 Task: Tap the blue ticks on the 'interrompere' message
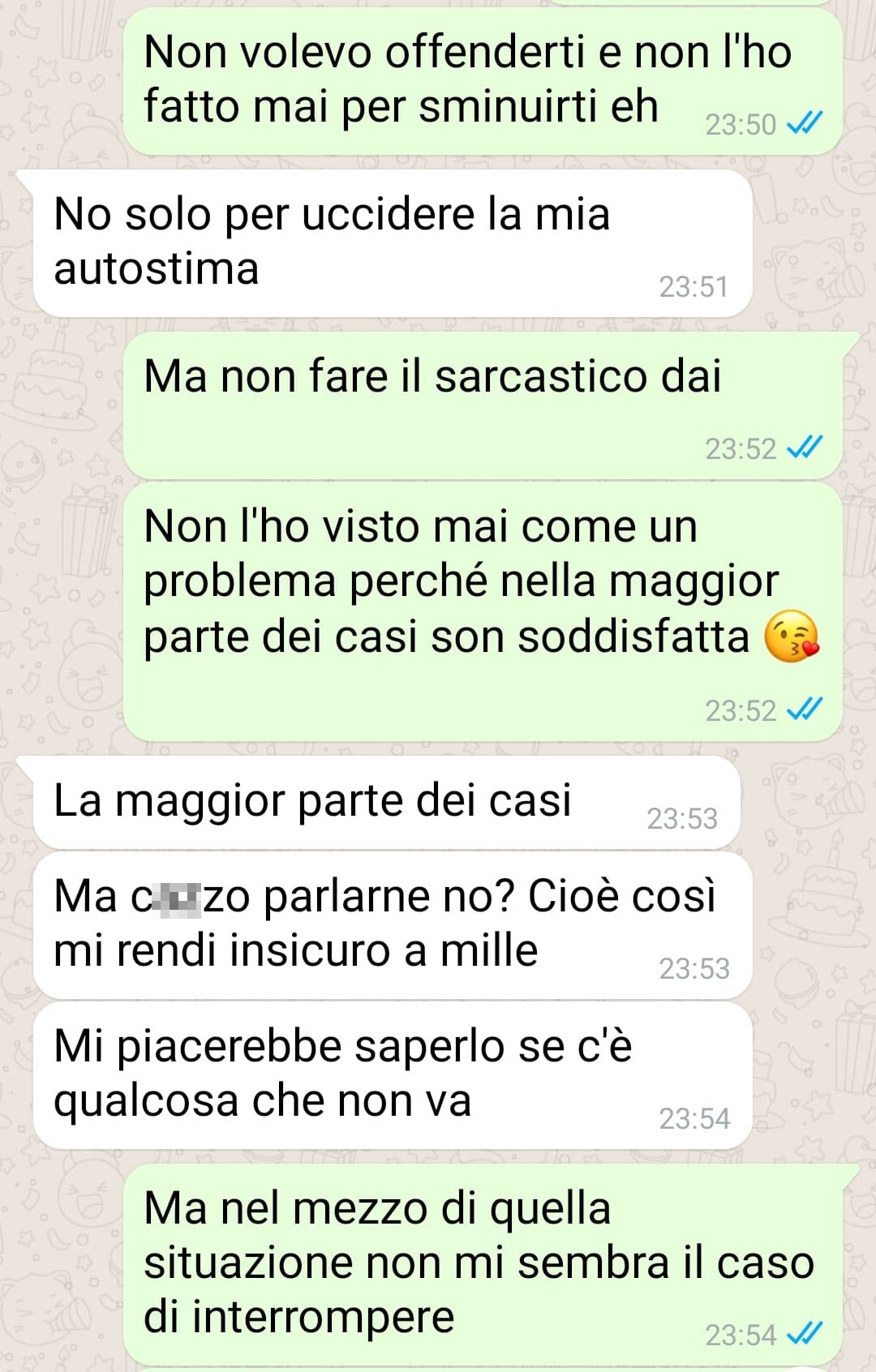(x=805, y=1334)
